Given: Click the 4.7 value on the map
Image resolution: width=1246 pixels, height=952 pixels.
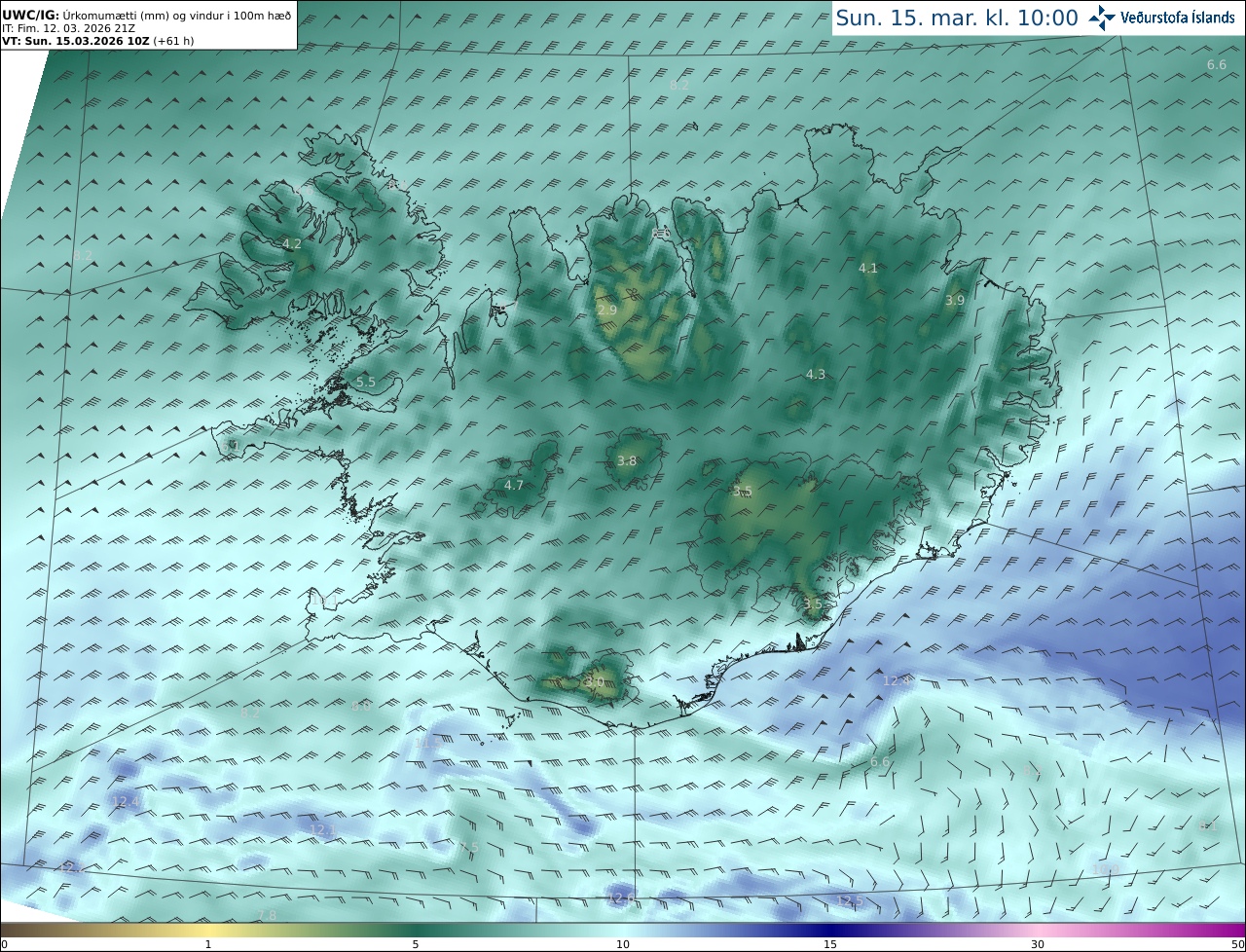Looking at the screenshot, I should 513,485.
